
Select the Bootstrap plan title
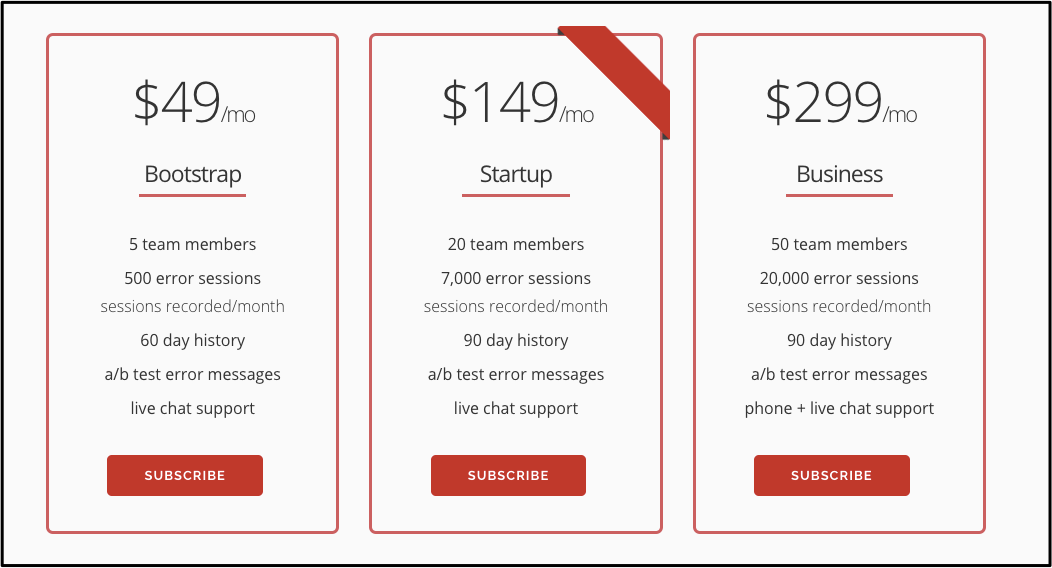click(x=193, y=174)
